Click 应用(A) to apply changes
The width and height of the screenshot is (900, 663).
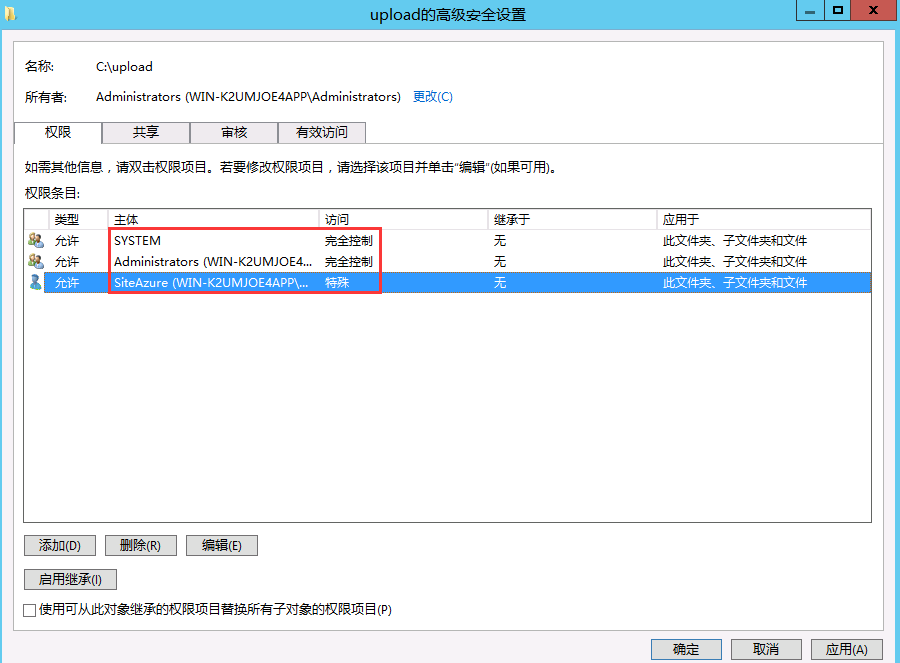[x=846, y=649]
